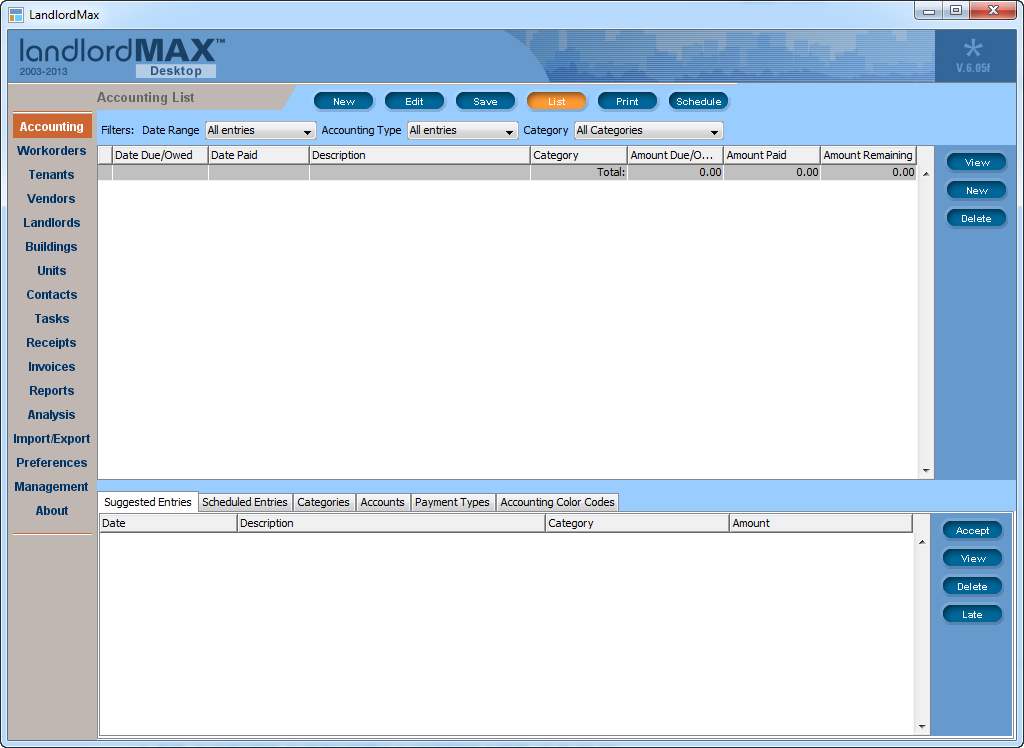Sort suggested entries by Amount header
The image size is (1024, 748).
821,523
